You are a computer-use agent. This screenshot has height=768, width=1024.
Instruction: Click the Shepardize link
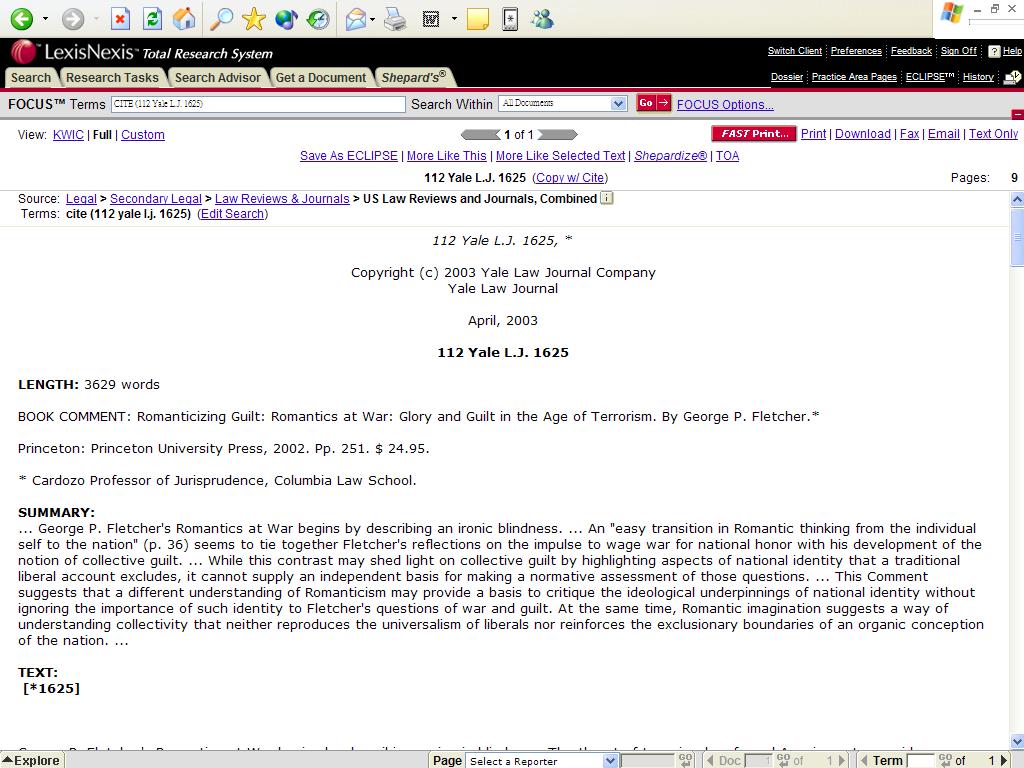(x=671, y=155)
